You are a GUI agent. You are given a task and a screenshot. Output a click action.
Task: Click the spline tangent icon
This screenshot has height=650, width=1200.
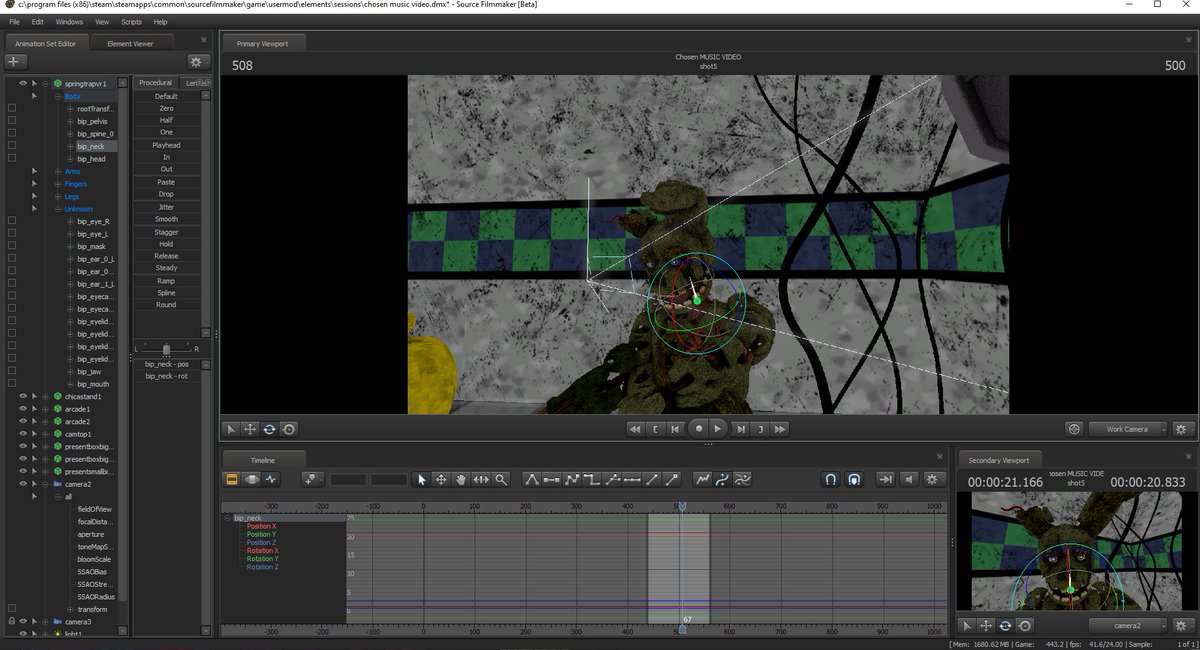tap(532, 479)
